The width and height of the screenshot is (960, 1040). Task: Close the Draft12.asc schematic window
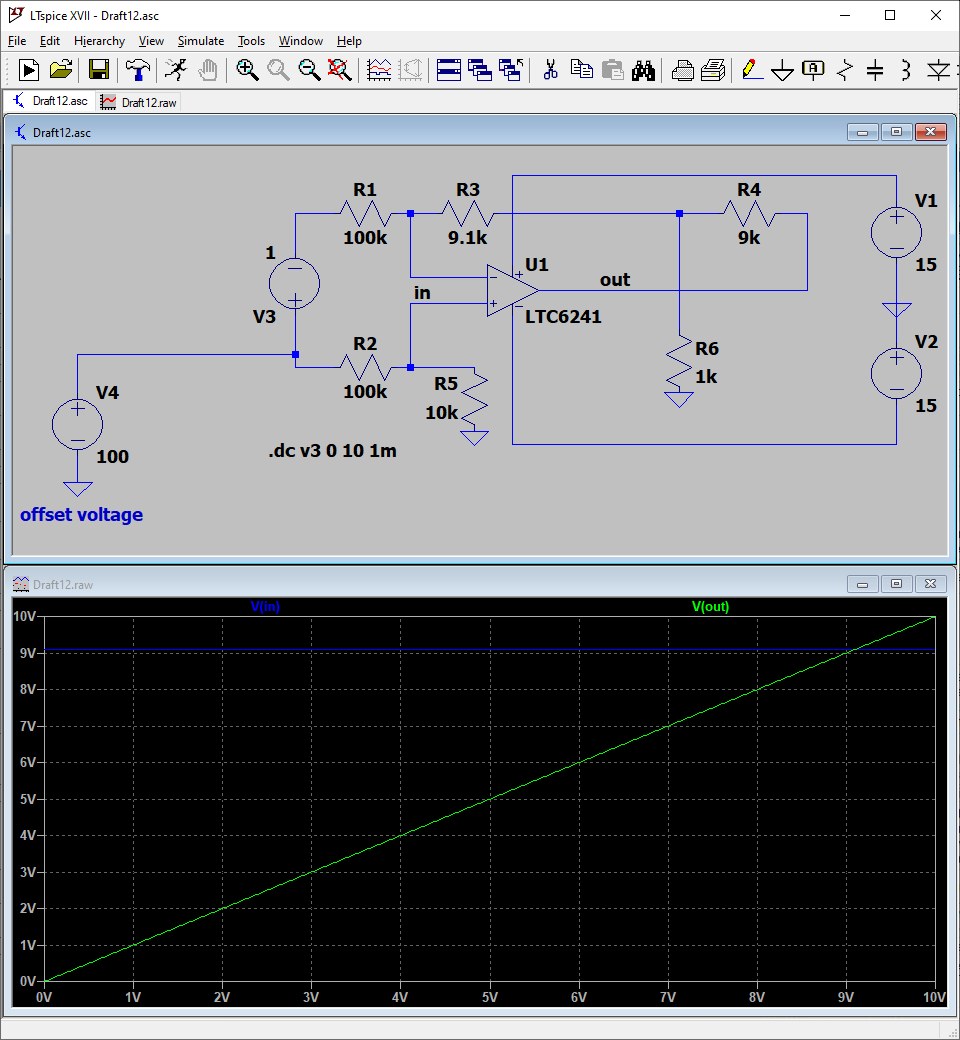click(x=930, y=131)
